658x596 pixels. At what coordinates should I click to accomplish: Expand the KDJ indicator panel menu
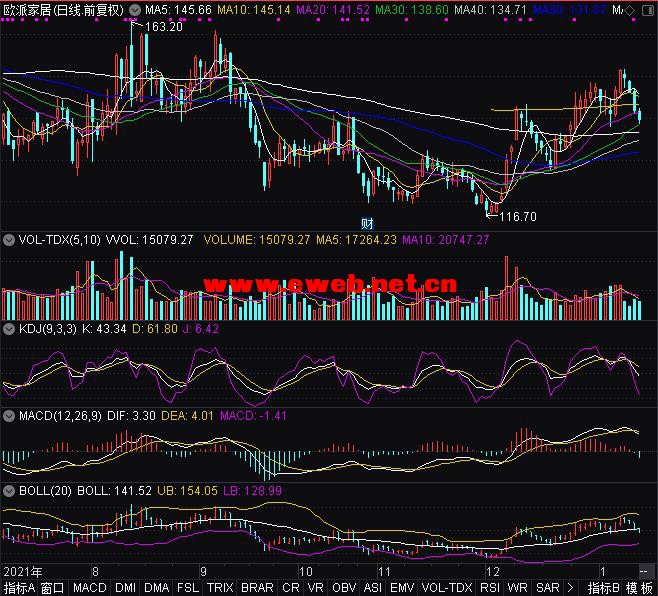coord(9,328)
